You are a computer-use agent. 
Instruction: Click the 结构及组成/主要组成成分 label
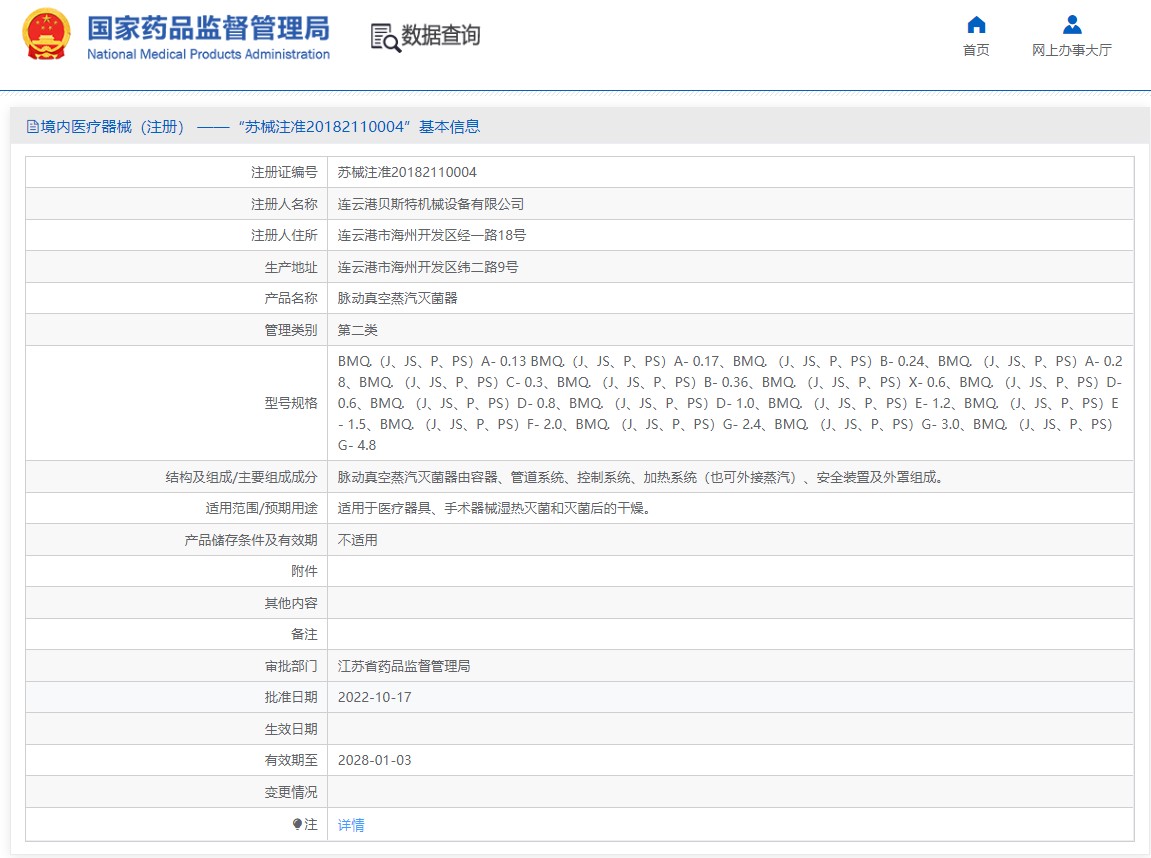click(x=242, y=477)
